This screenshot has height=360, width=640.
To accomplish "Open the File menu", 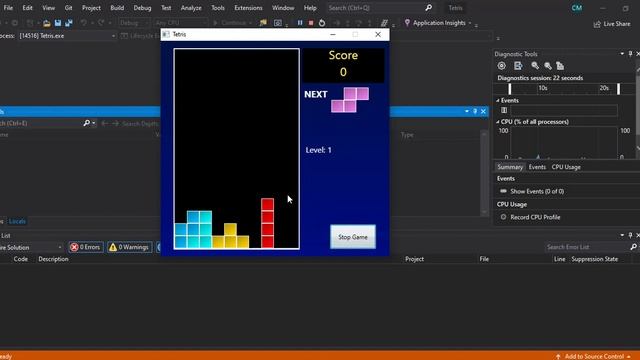I will 8,8.
